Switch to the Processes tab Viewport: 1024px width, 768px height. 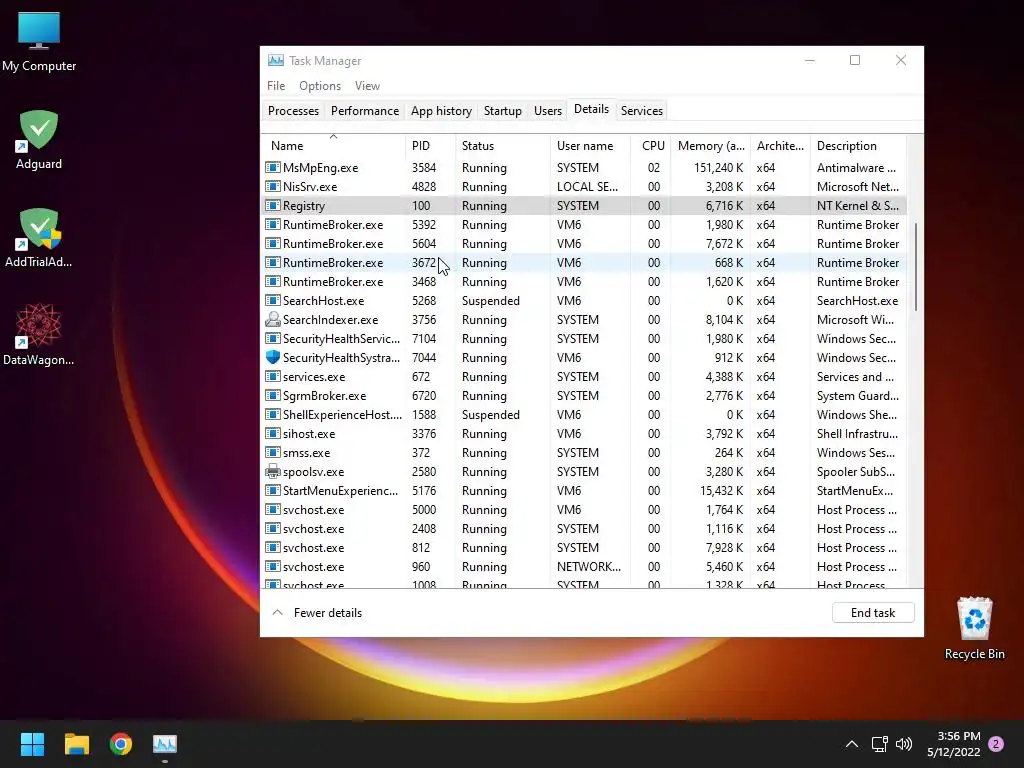pyautogui.click(x=293, y=110)
